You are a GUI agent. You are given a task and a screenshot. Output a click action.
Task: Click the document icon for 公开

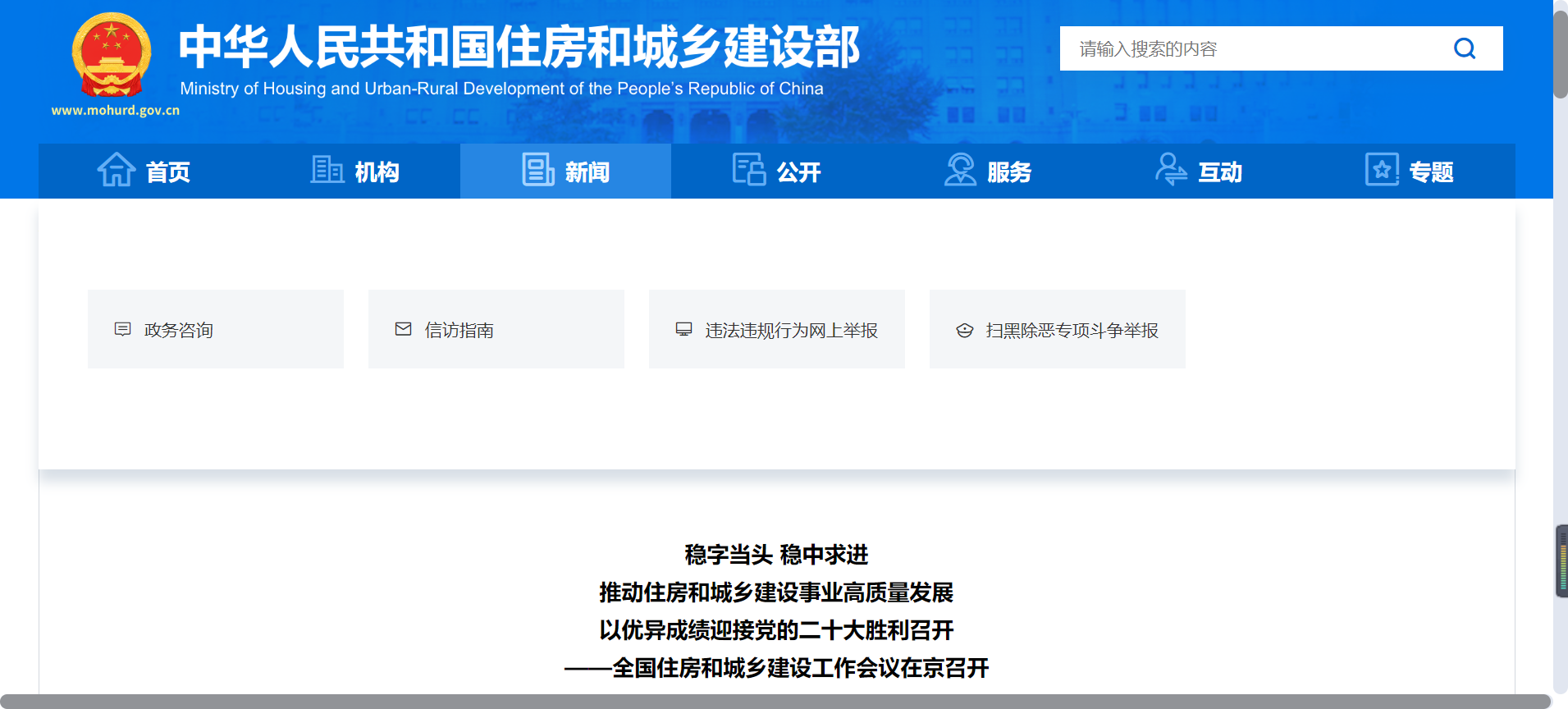click(x=748, y=170)
